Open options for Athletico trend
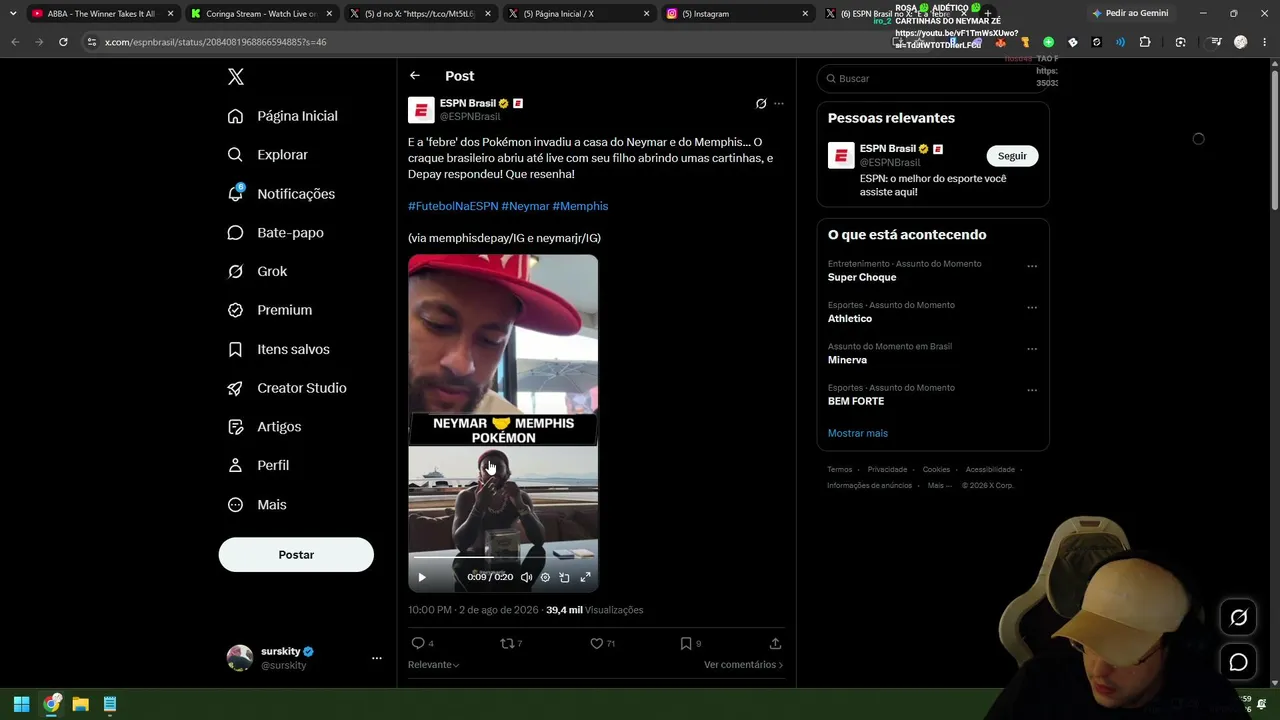The width and height of the screenshot is (1280, 720). (x=1032, y=308)
